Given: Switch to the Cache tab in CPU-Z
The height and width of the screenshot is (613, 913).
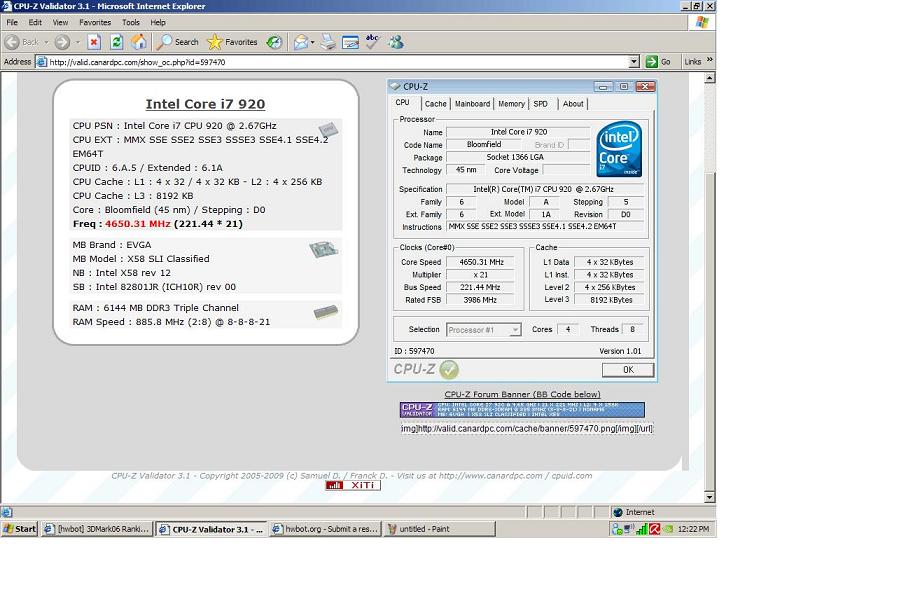Looking at the screenshot, I should pyautogui.click(x=436, y=104).
